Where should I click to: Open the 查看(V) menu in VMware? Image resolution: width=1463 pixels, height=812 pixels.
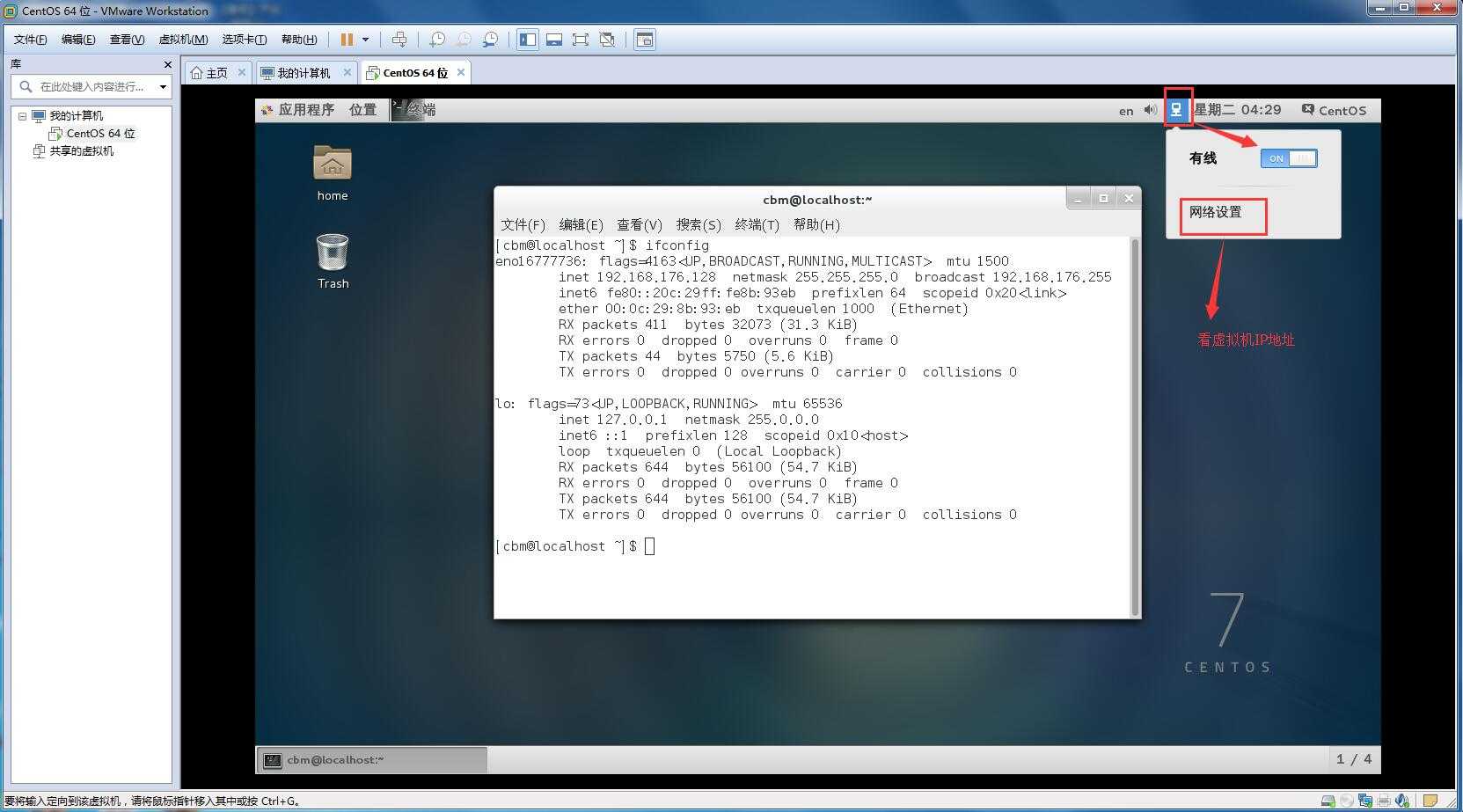coord(127,40)
